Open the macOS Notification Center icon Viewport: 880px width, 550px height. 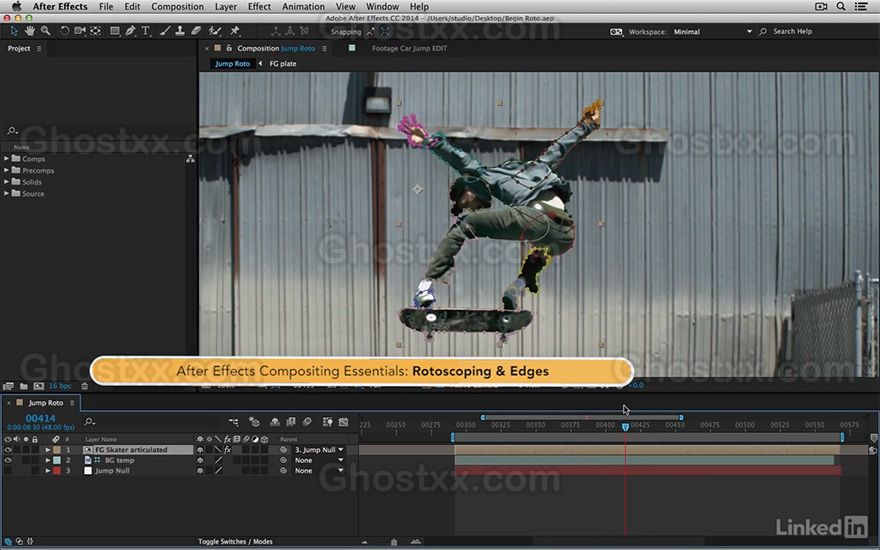pyautogui.click(x=861, y=6)
